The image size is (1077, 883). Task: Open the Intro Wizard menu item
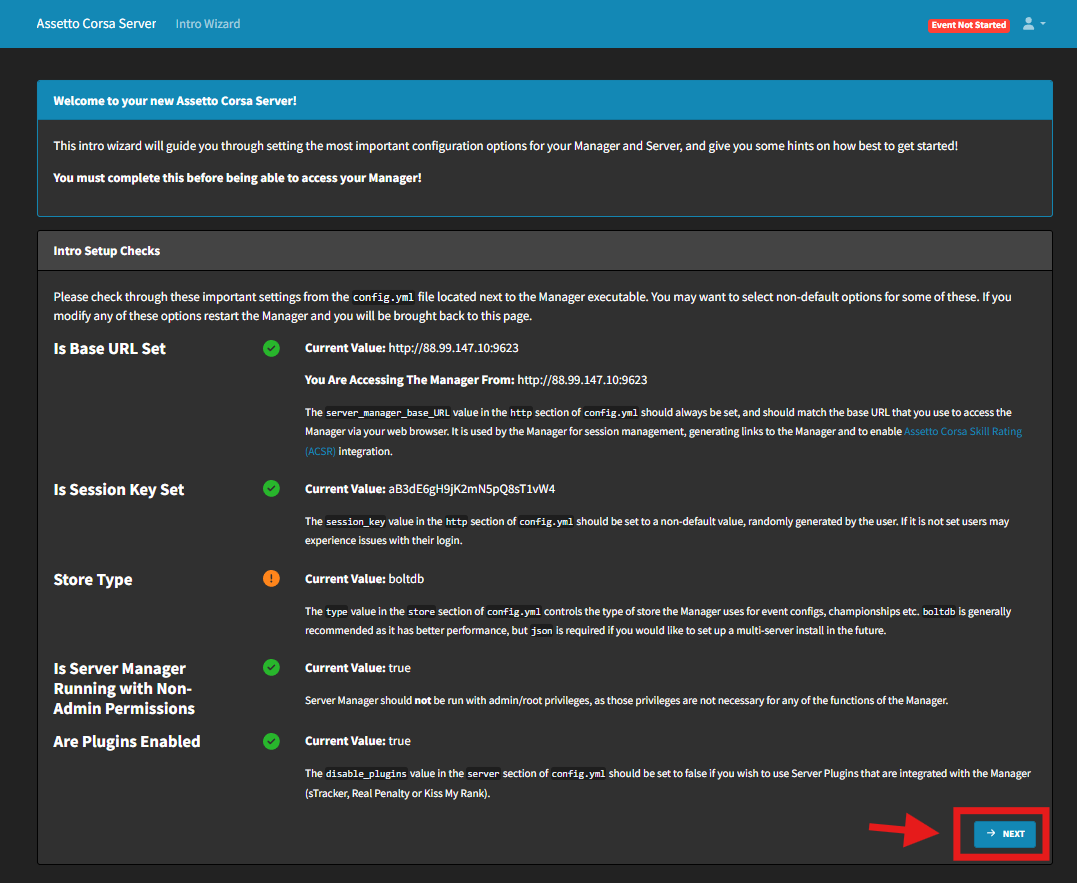tap(207, 24)
